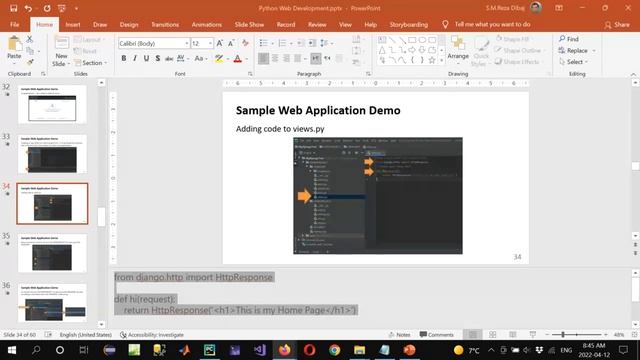640x360 pixels.
Task: Click Tell me what you want to do
Action: [487, 24]
